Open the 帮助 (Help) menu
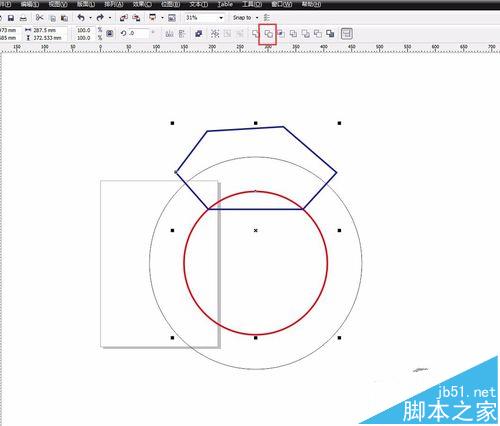Screen dimensions: 500x426 pyautogui.click(x=311, y=5)
